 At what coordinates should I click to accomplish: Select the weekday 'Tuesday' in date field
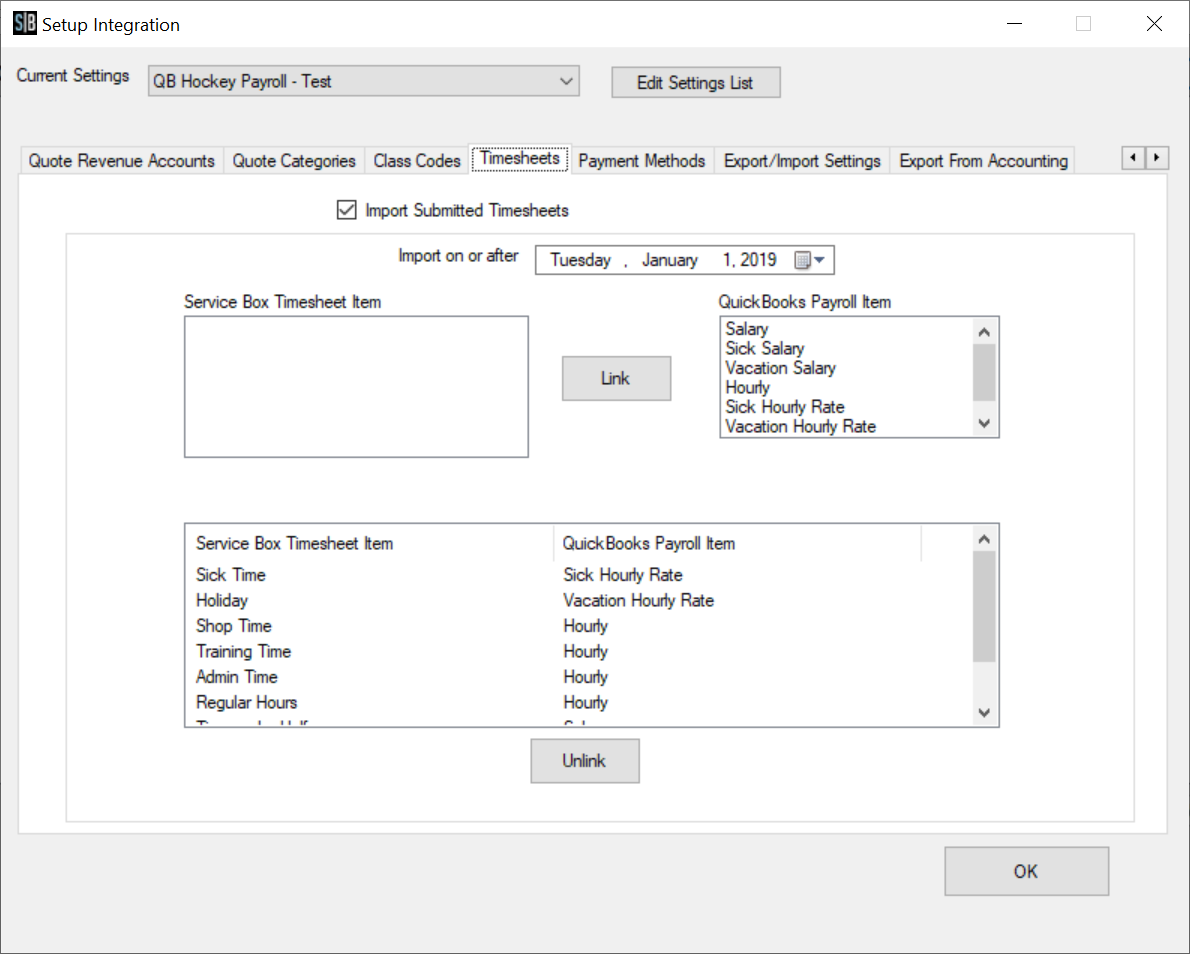pos(581,260)
